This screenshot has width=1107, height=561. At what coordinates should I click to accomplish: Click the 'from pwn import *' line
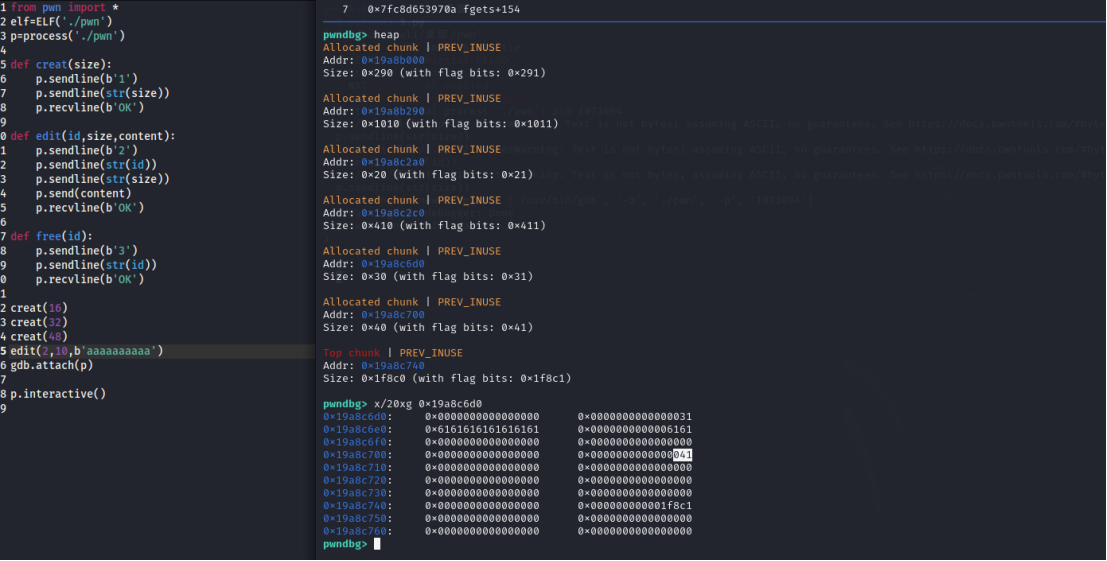click(x=64, y=7)
